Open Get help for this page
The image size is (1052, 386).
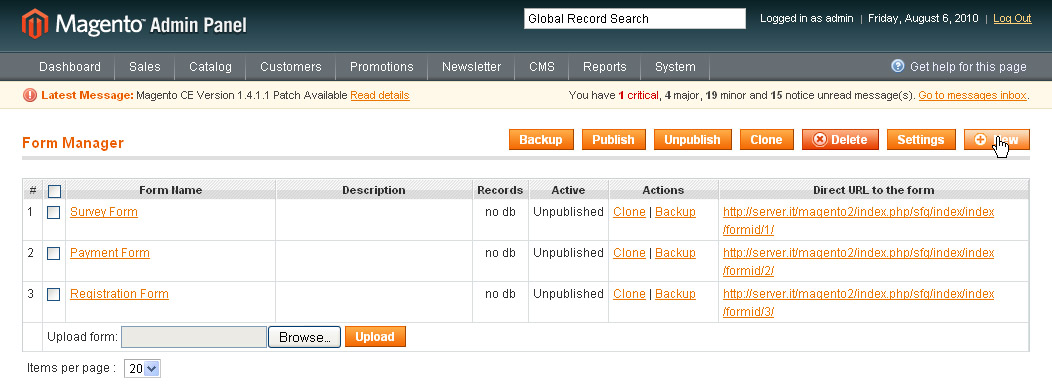click(968, 66)
